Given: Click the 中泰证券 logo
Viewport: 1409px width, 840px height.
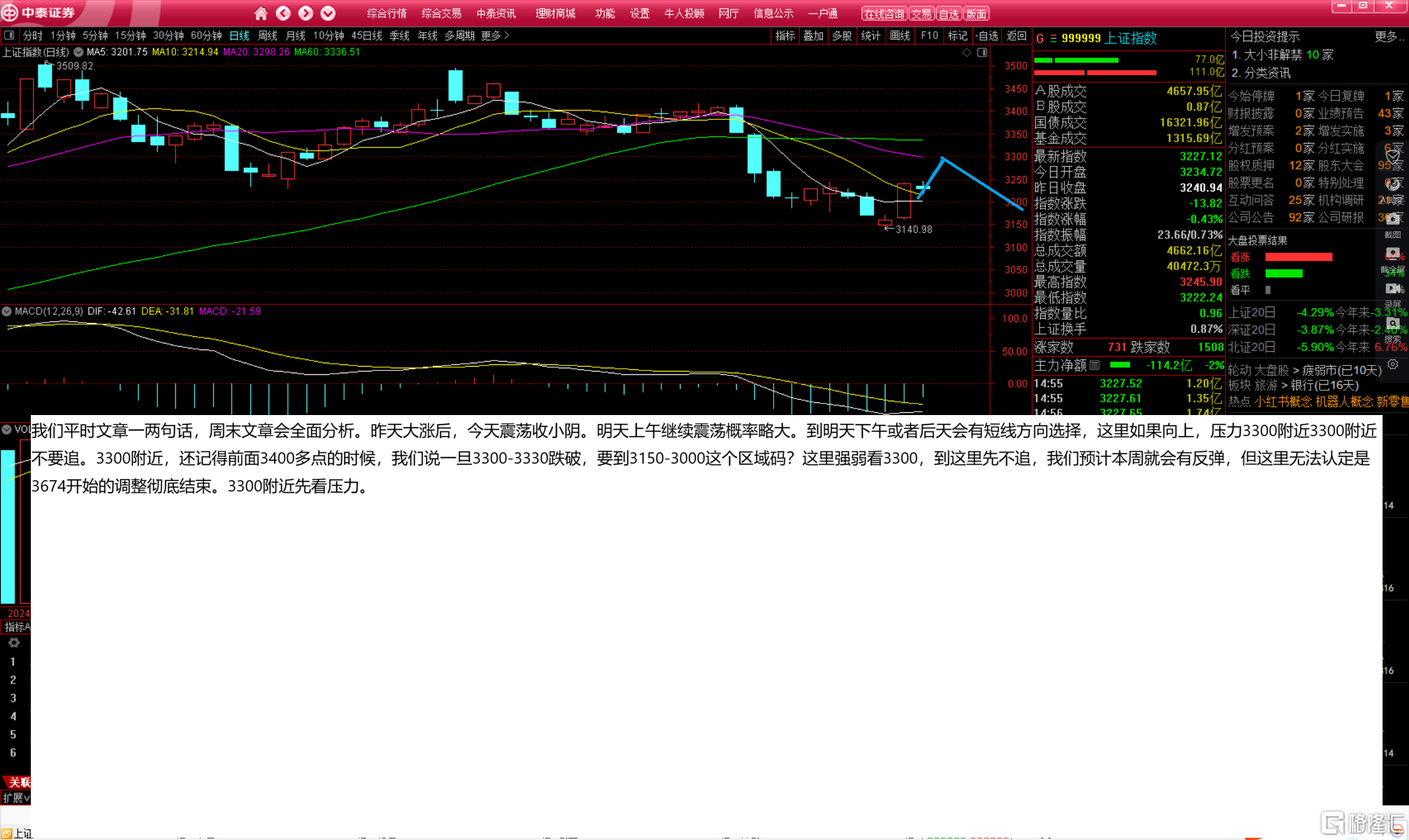Looking at the screenshot, I should point(39,13).
